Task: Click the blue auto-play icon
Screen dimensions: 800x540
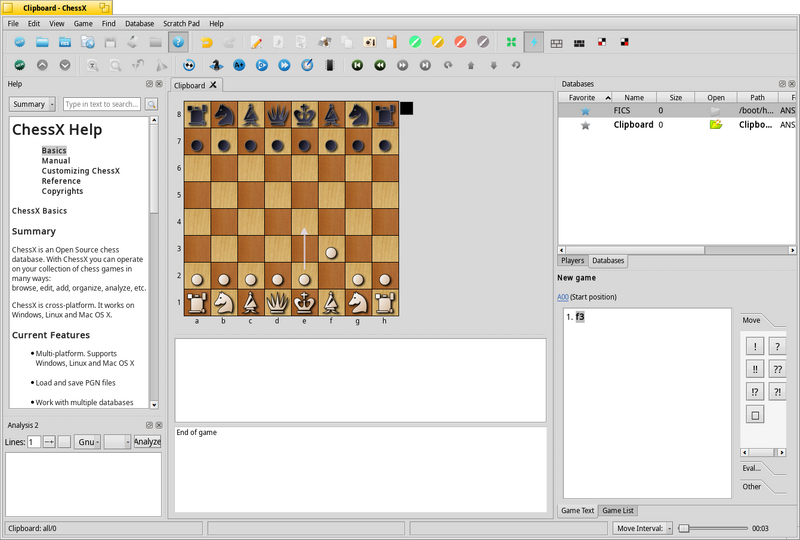Action: point(262,65)
